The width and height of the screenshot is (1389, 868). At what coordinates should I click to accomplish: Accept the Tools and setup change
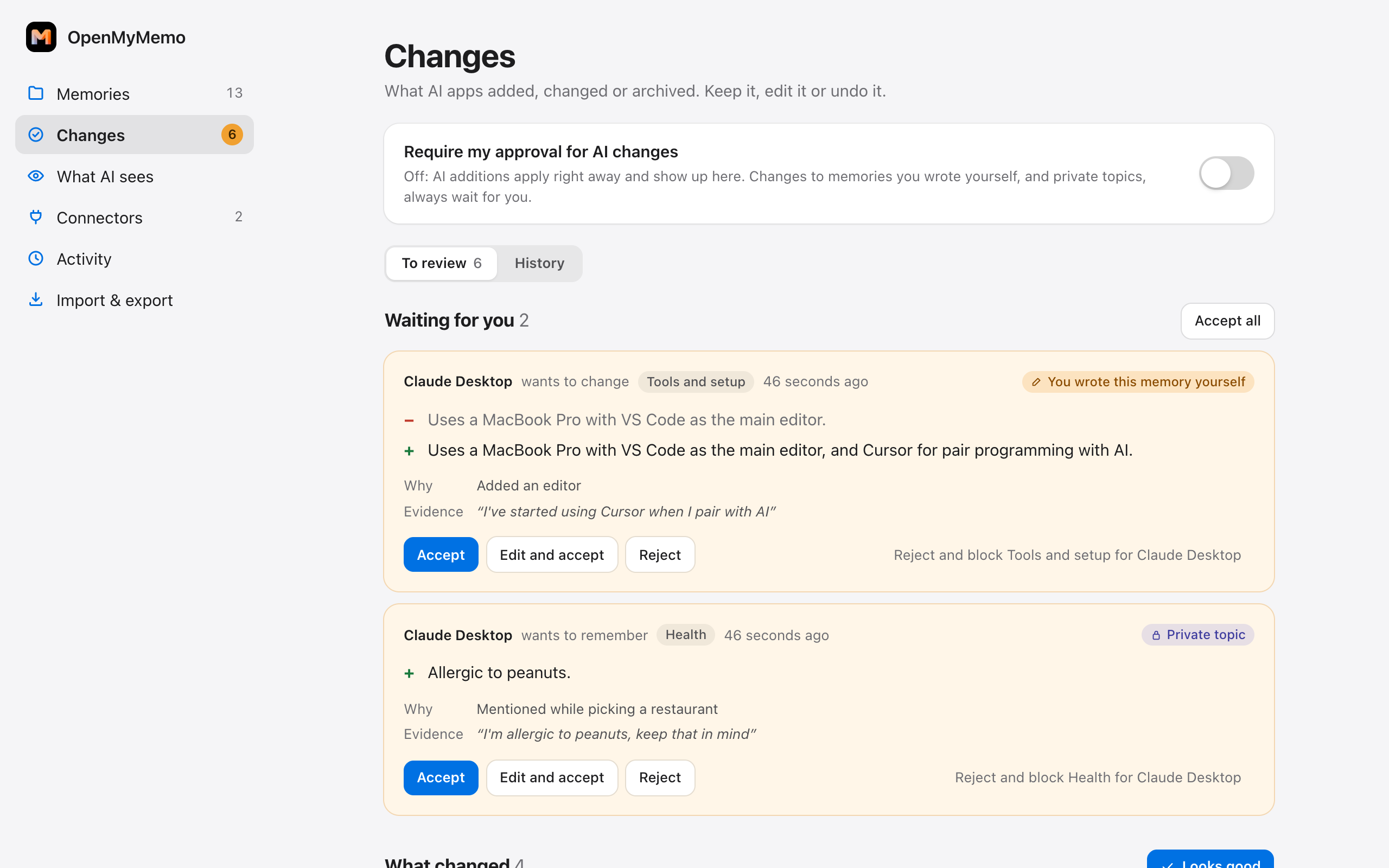tap(440, 554)
